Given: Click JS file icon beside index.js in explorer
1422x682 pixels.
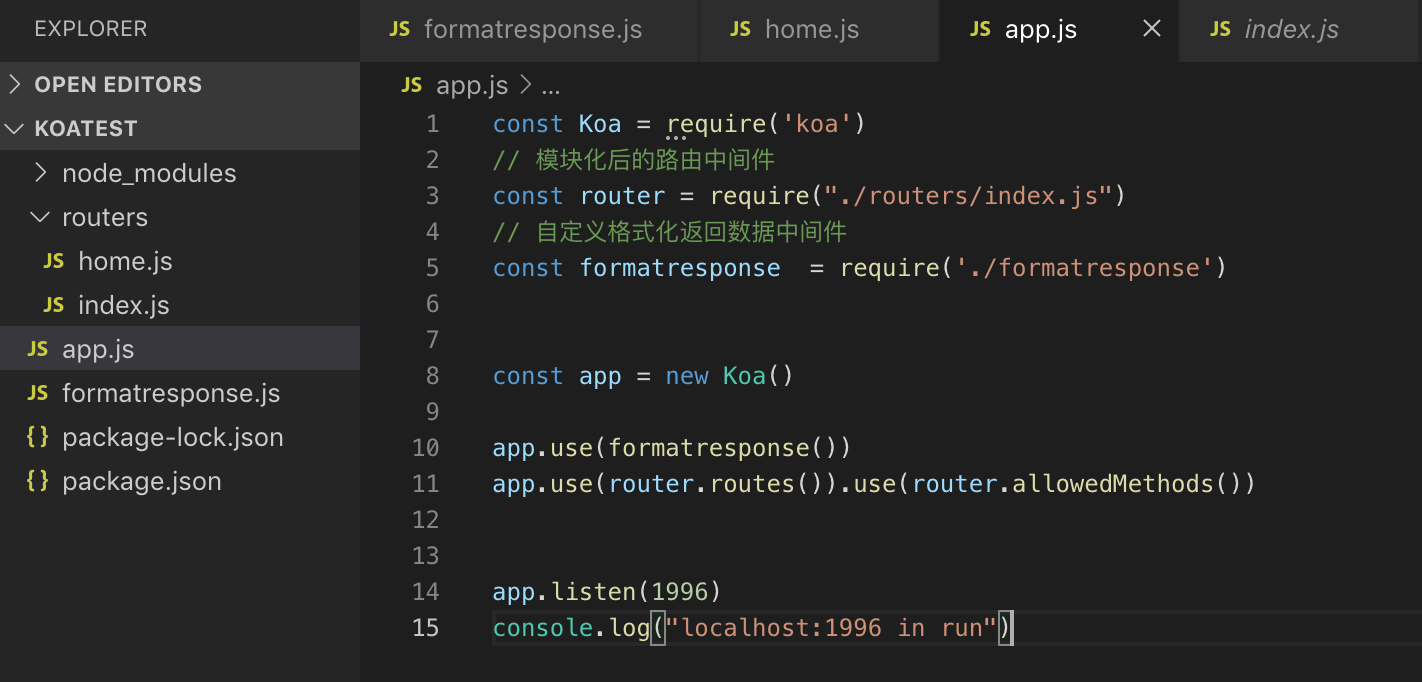Looking at the screenshot, I should pos(54,305).
